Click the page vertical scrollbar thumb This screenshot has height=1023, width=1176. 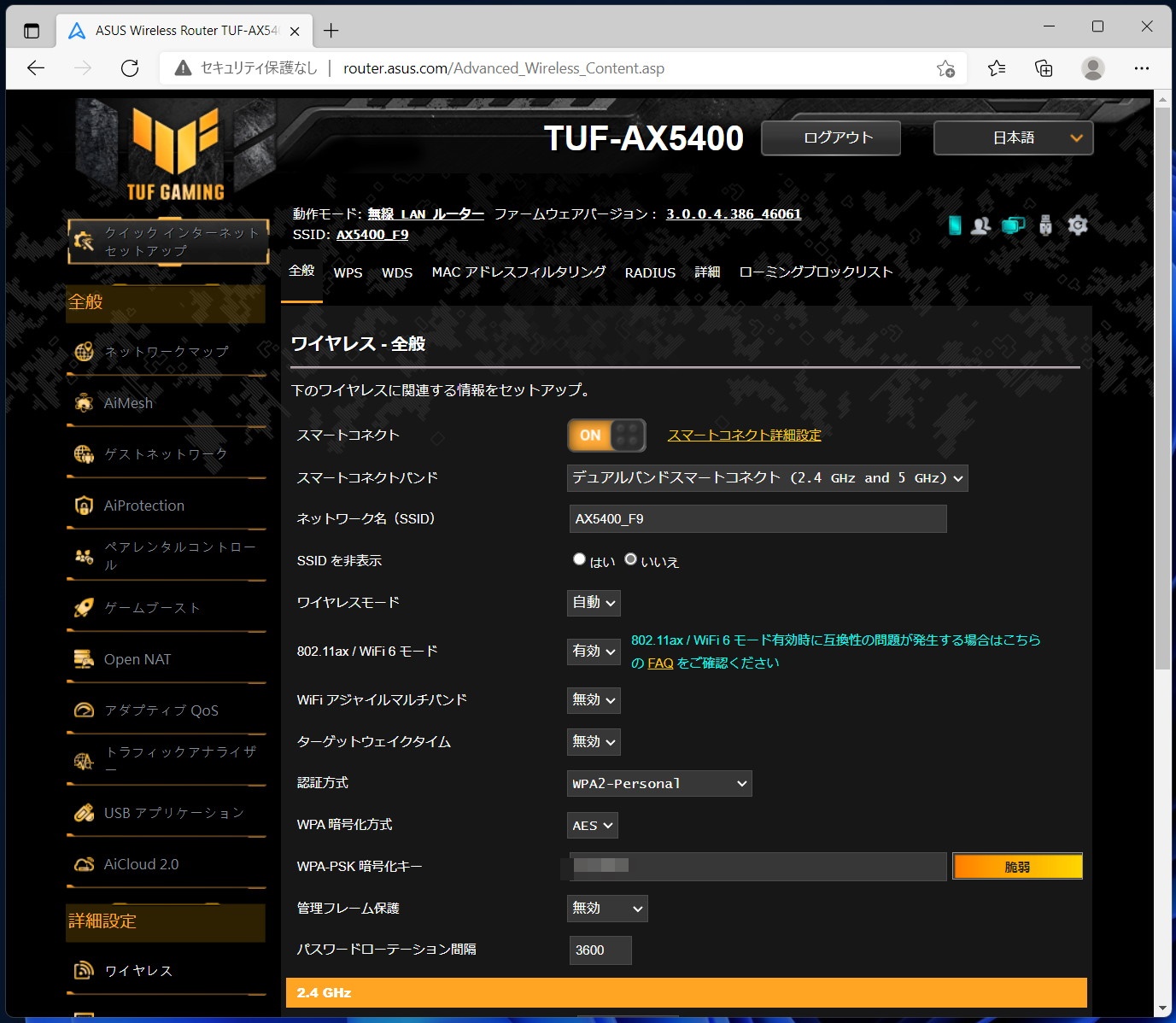(1162, 389)
